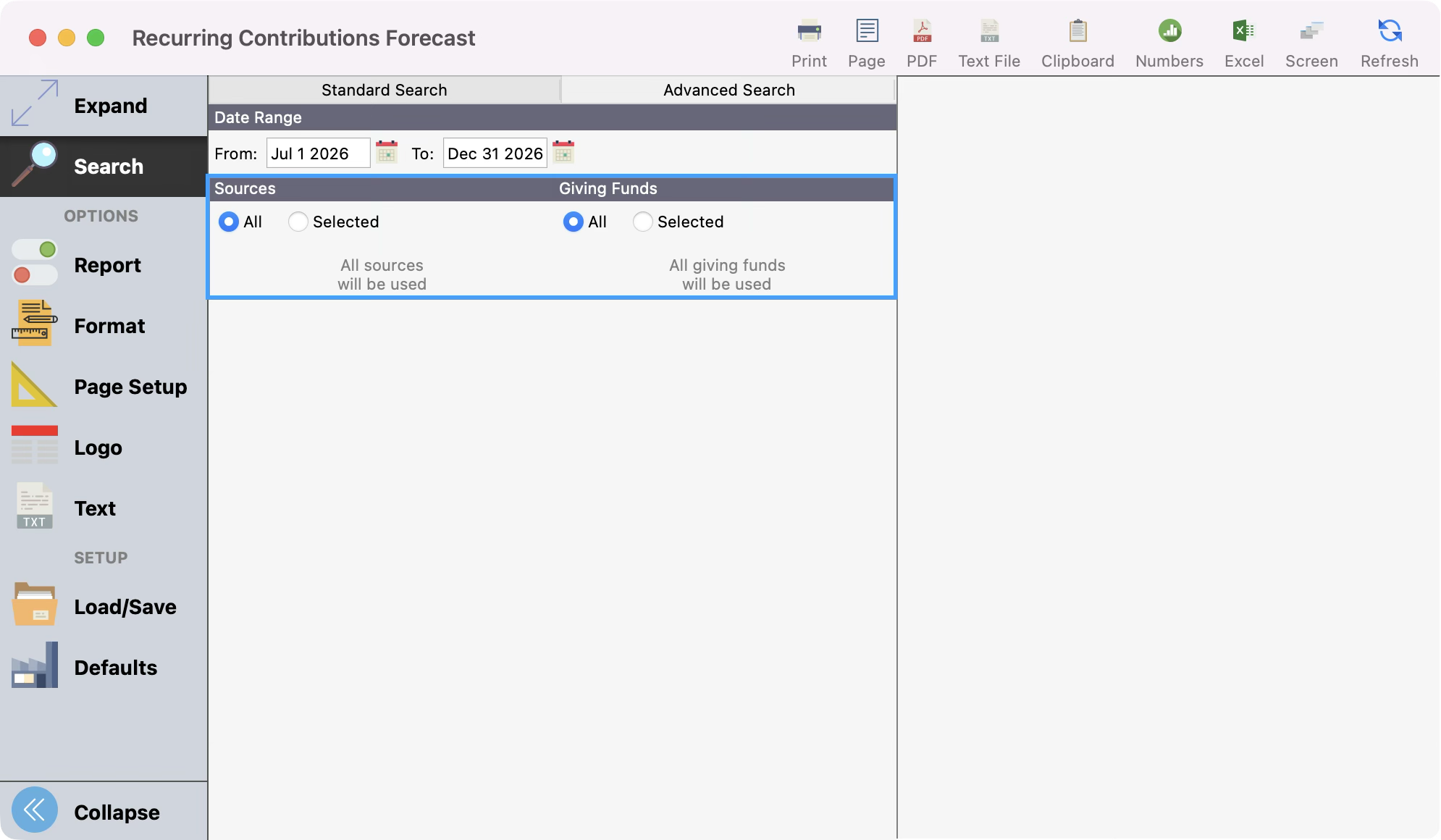Open Load/Save folder icon
The image size is (1441, 840).
(34, 604)
